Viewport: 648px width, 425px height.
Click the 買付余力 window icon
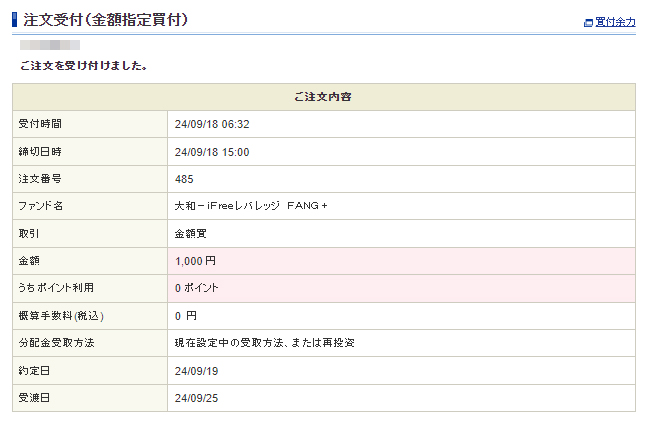tap(588, 22)
